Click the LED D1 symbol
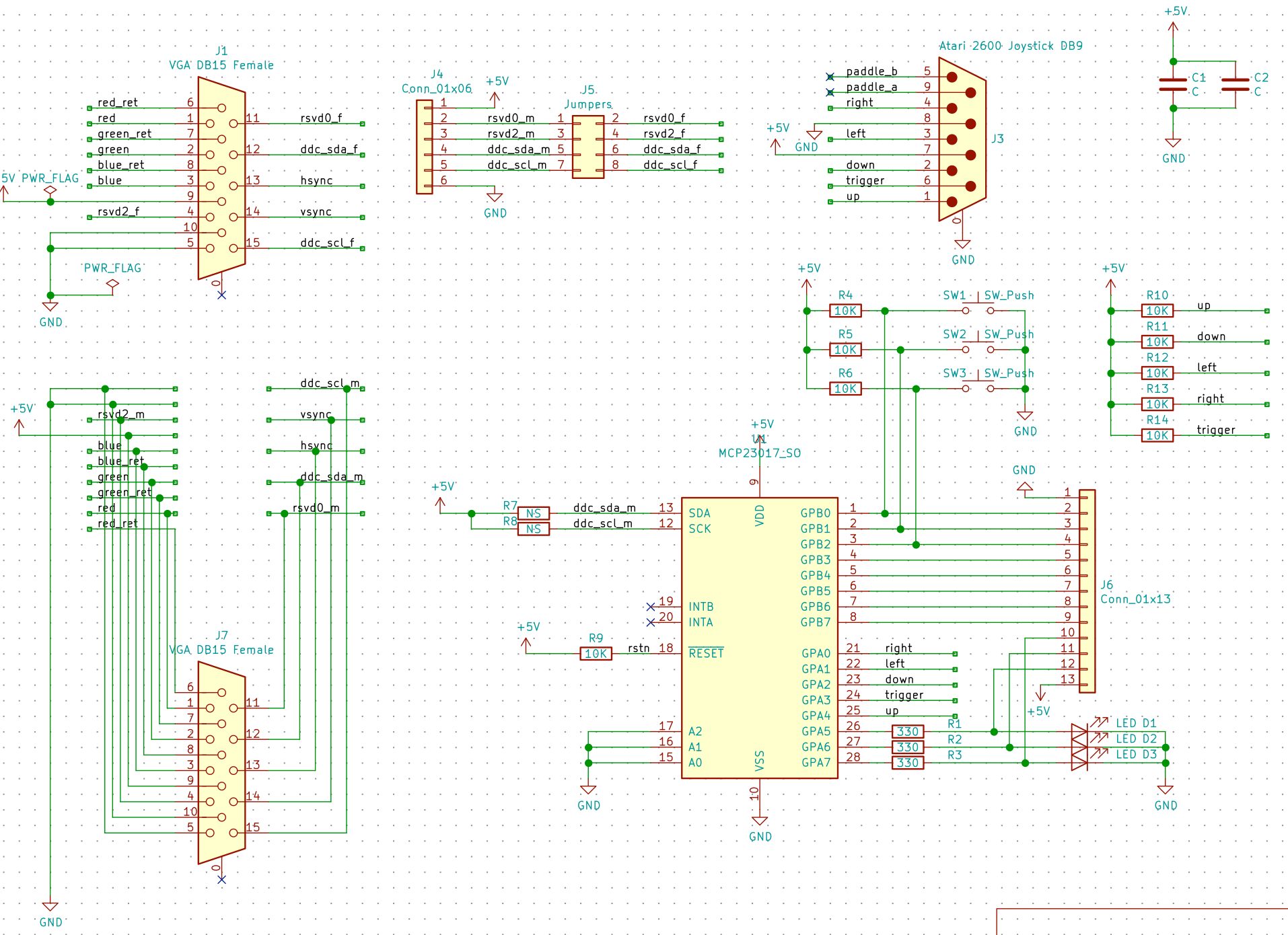1288x935 pixels. 1079,731
